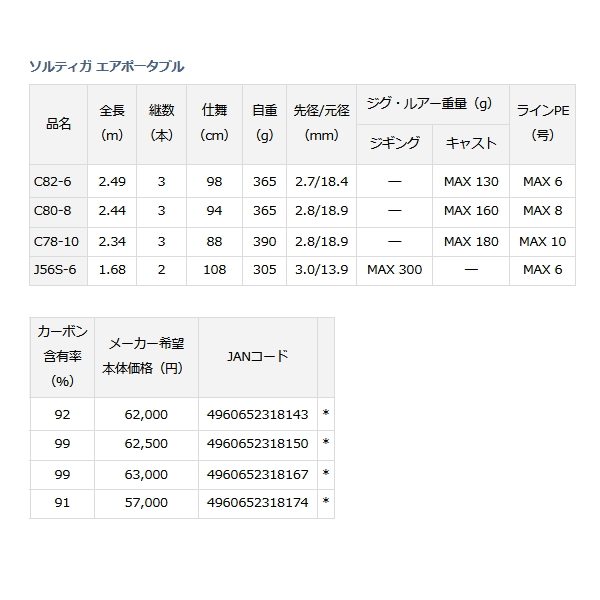The height and width of the screenshot is (600, 600).
Task: Click carbon content value 92
Action: coord(62,414)
